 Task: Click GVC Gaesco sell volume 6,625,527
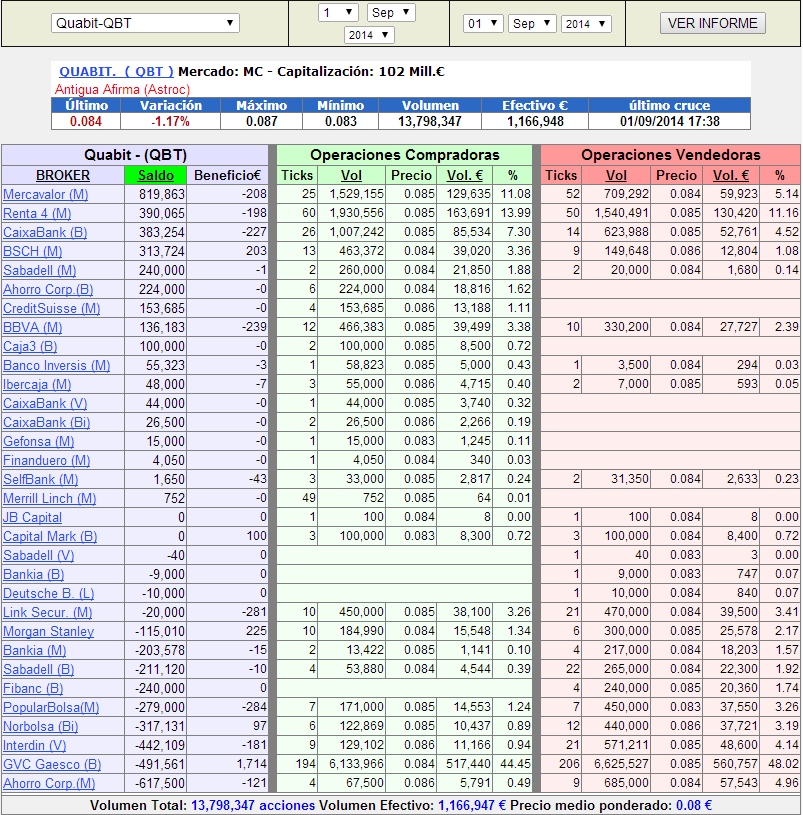pyautogui.click(x=621, y=764)
